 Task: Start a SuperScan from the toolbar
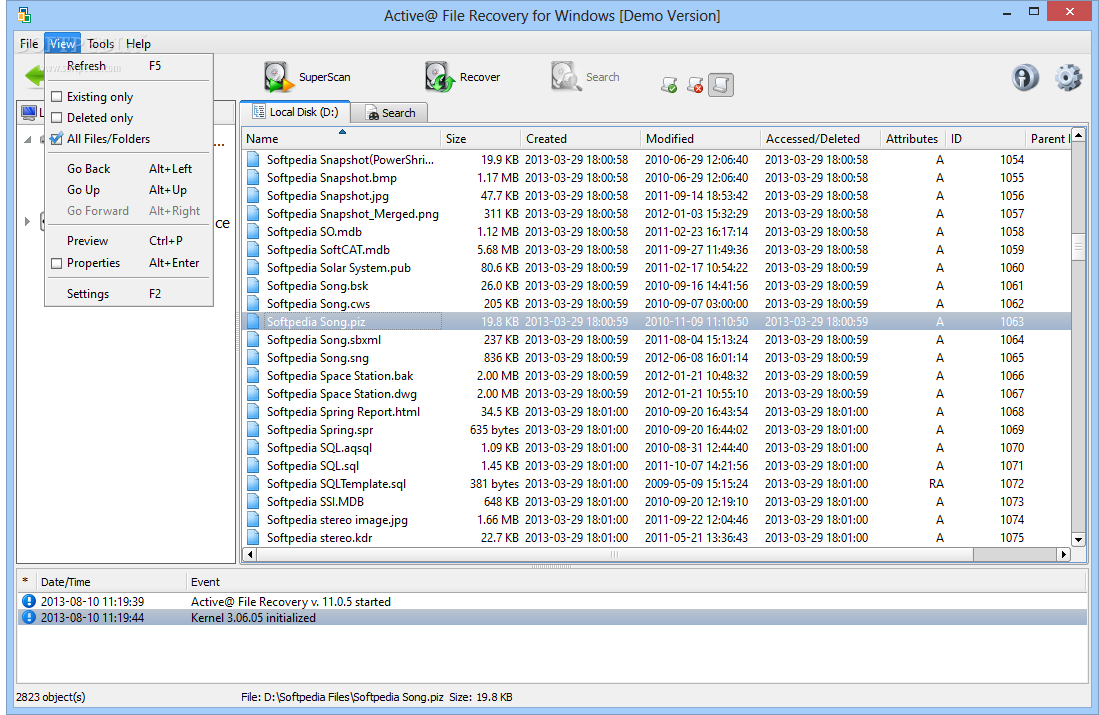tap(307, 77)
